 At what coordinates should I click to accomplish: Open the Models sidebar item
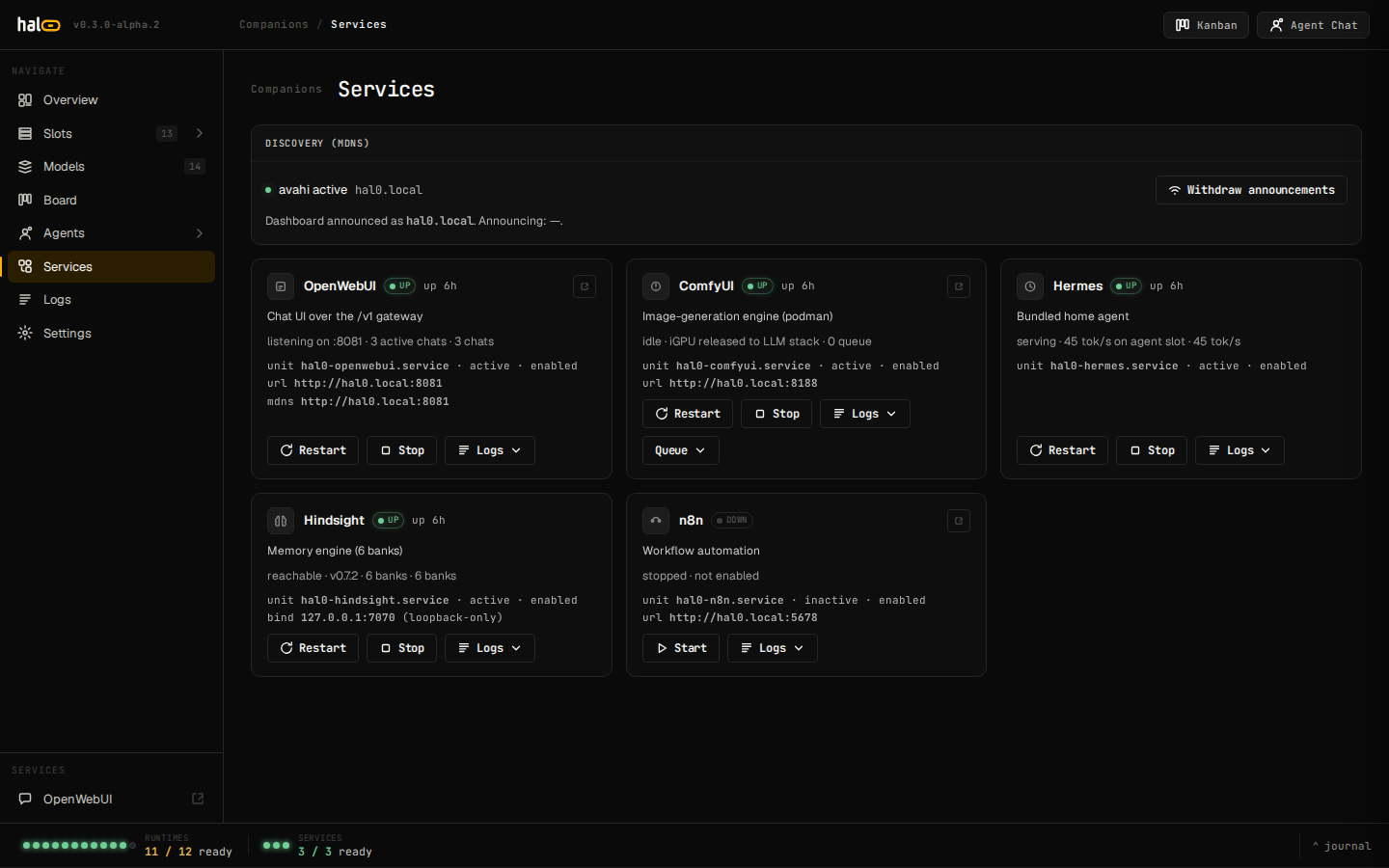(x=111, y=167)
